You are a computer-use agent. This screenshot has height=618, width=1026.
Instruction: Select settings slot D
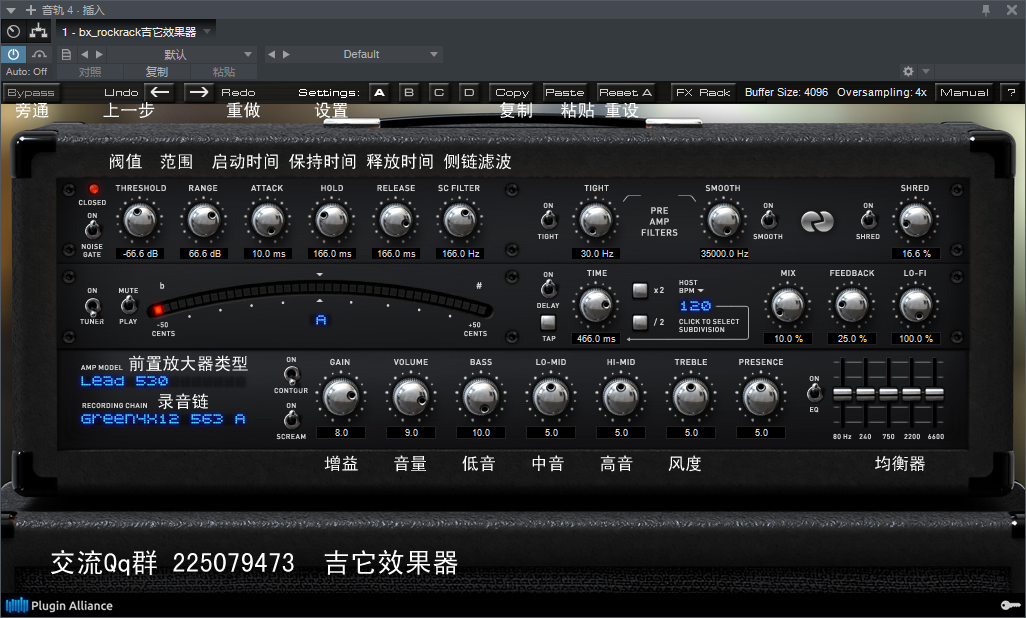pyautogui.click(x=469, y=92)
